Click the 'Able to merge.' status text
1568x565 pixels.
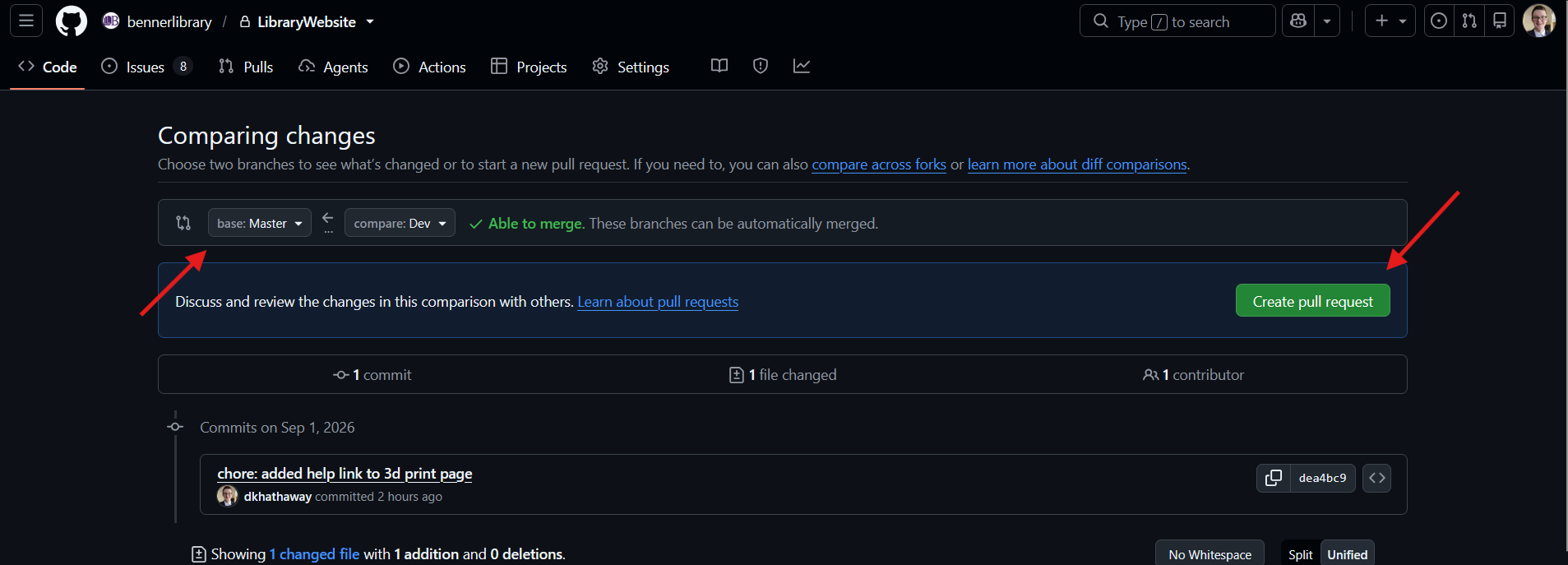(536, 224)
